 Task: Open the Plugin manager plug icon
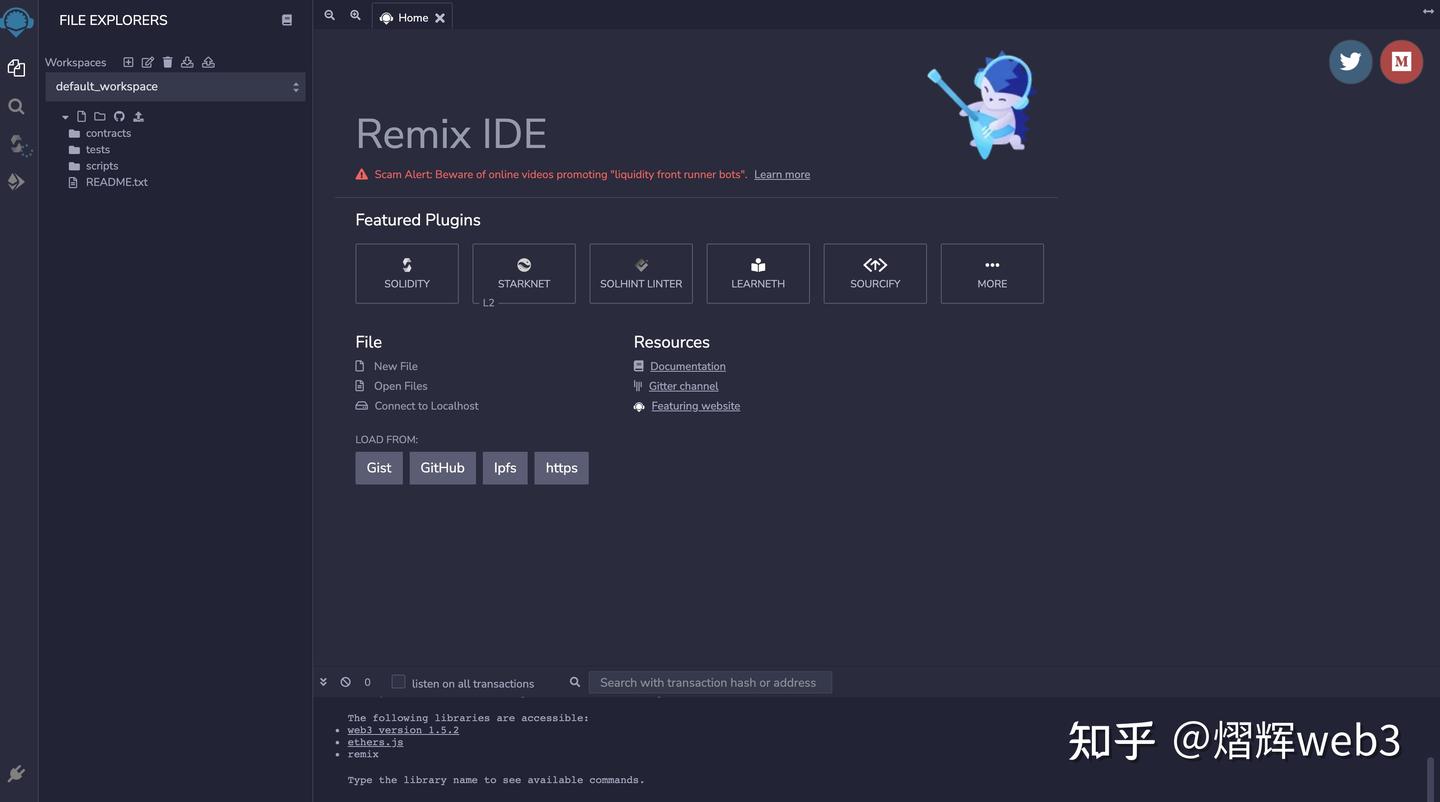coord(16,773)
